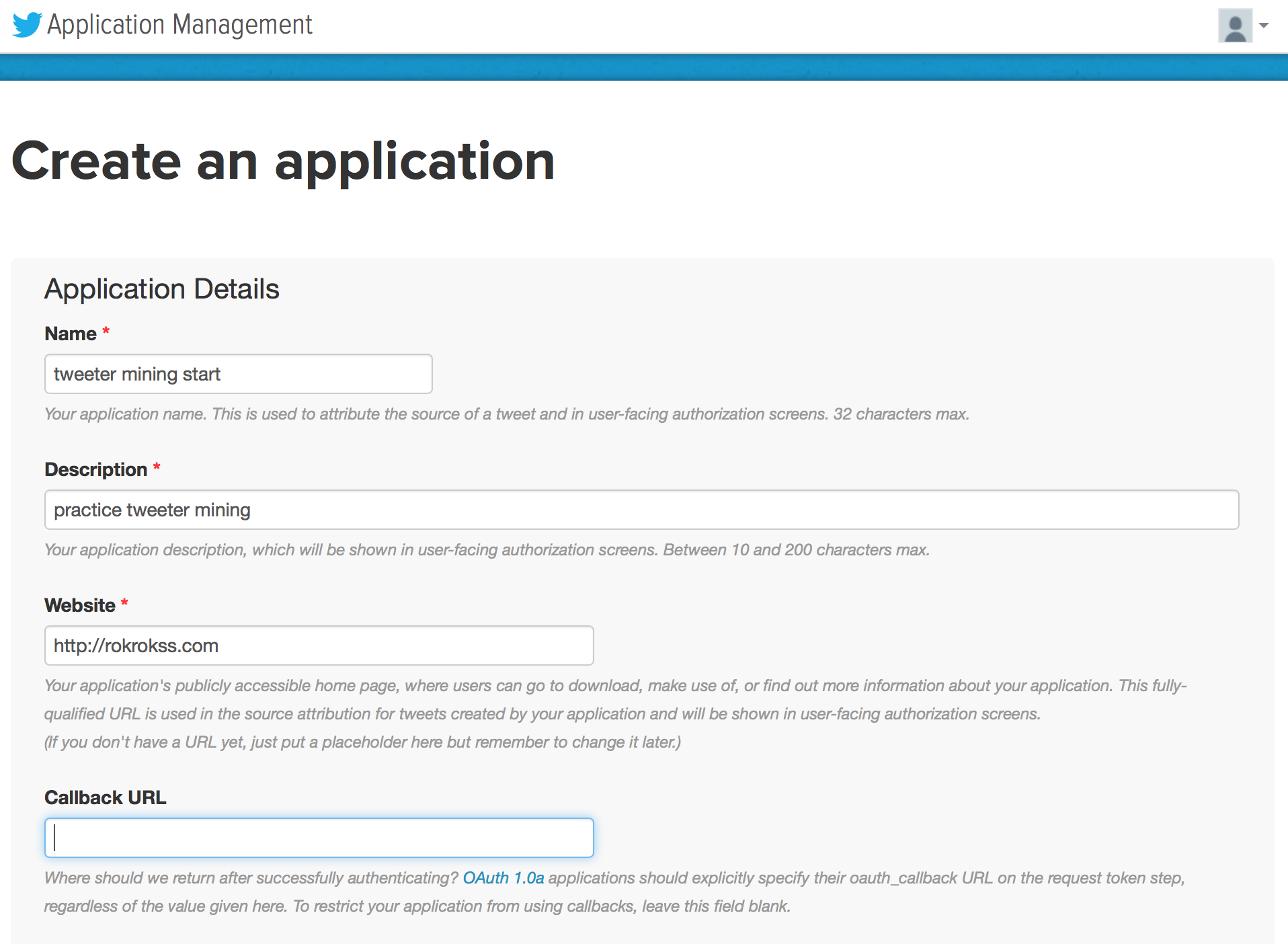The width and height of the screenshot is (1288, 944).
Task: Click the Twitter bird logo
Action: point(28,25)
